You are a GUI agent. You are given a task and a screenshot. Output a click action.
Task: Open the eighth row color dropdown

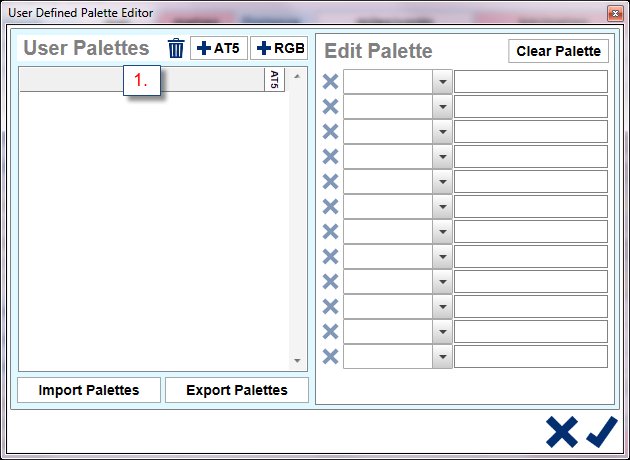coord(442,257)
